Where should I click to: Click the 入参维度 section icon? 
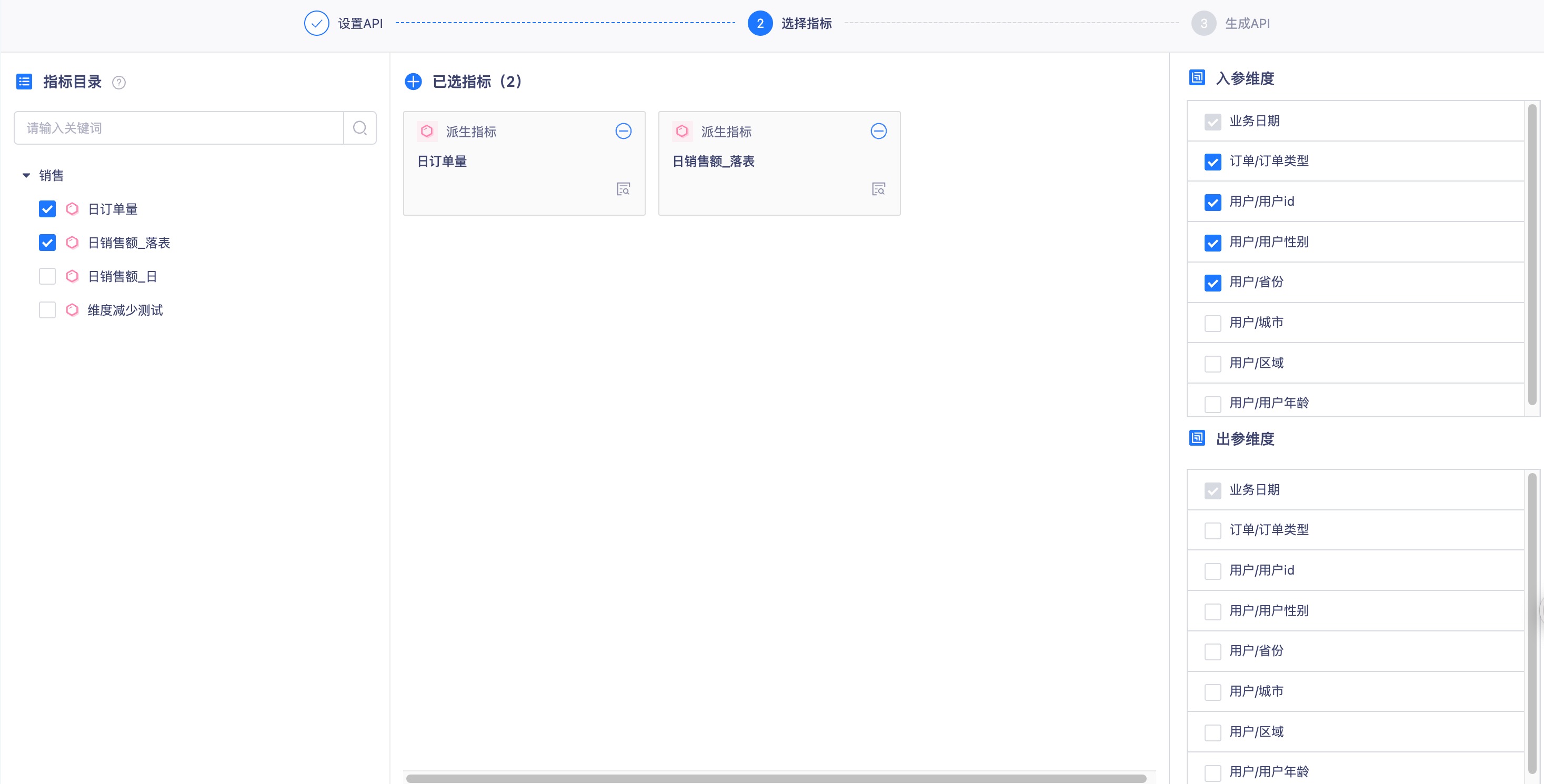1197,78
